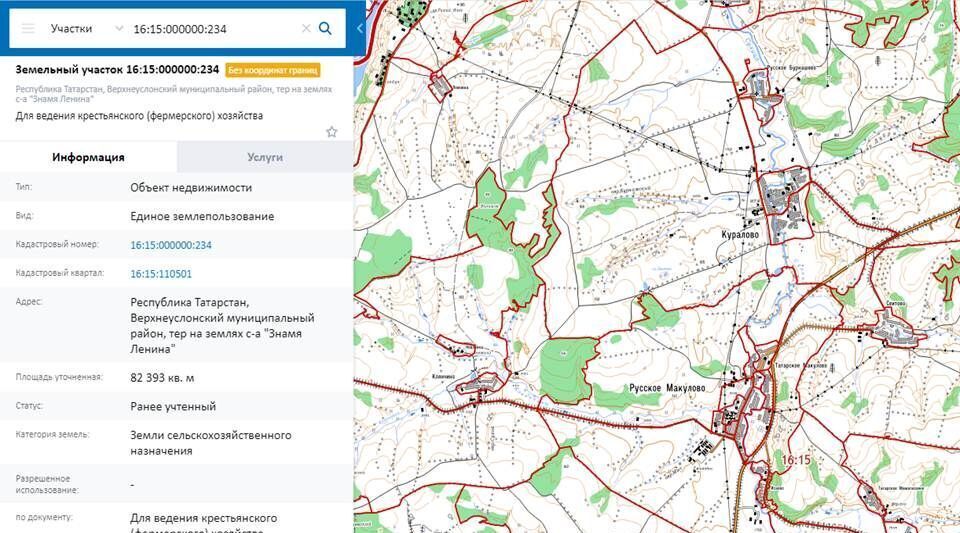Add parcel to favorites with star
This screenshot has width=960, height=533.
click(x=331, y=132)
